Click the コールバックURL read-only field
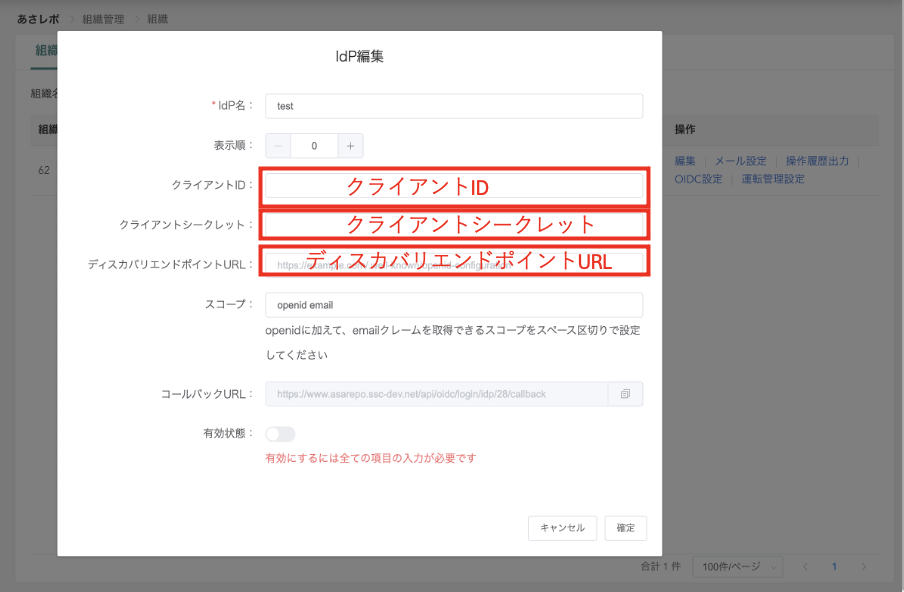This screenshot has height=592, width=904. [x=436, y=394]
